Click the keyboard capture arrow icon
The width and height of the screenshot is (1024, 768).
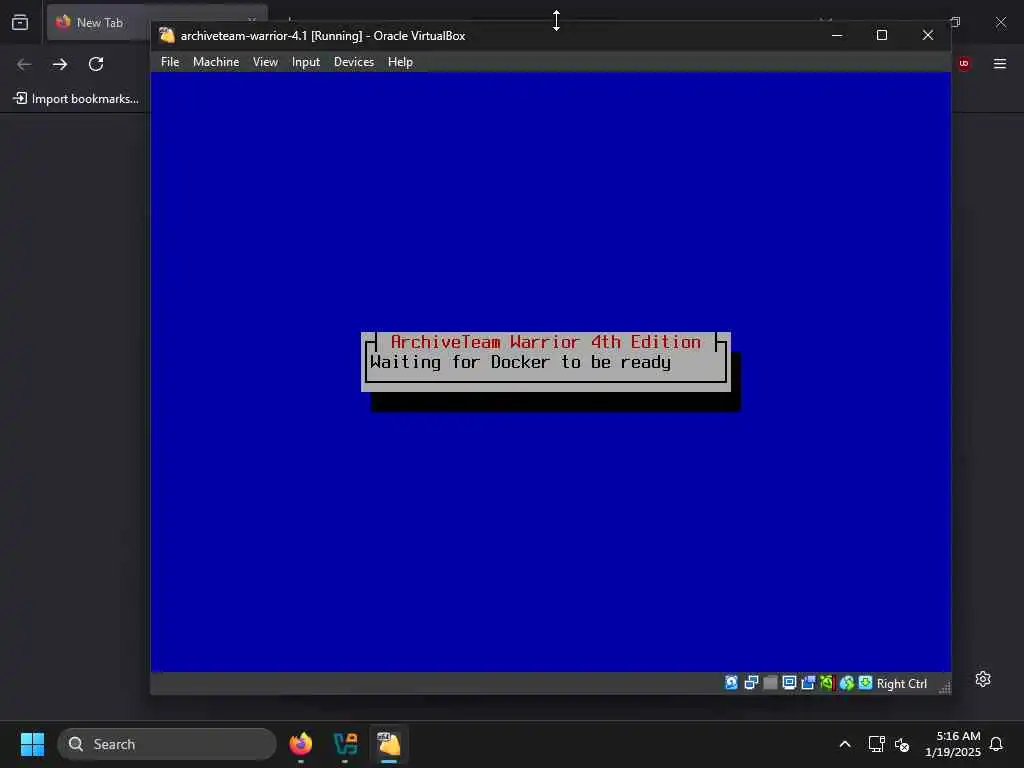pos(865,683)
